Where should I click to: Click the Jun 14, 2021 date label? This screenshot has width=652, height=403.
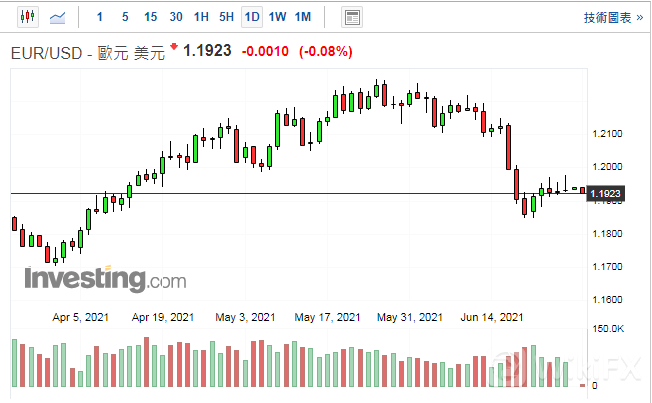pos(492,318)
